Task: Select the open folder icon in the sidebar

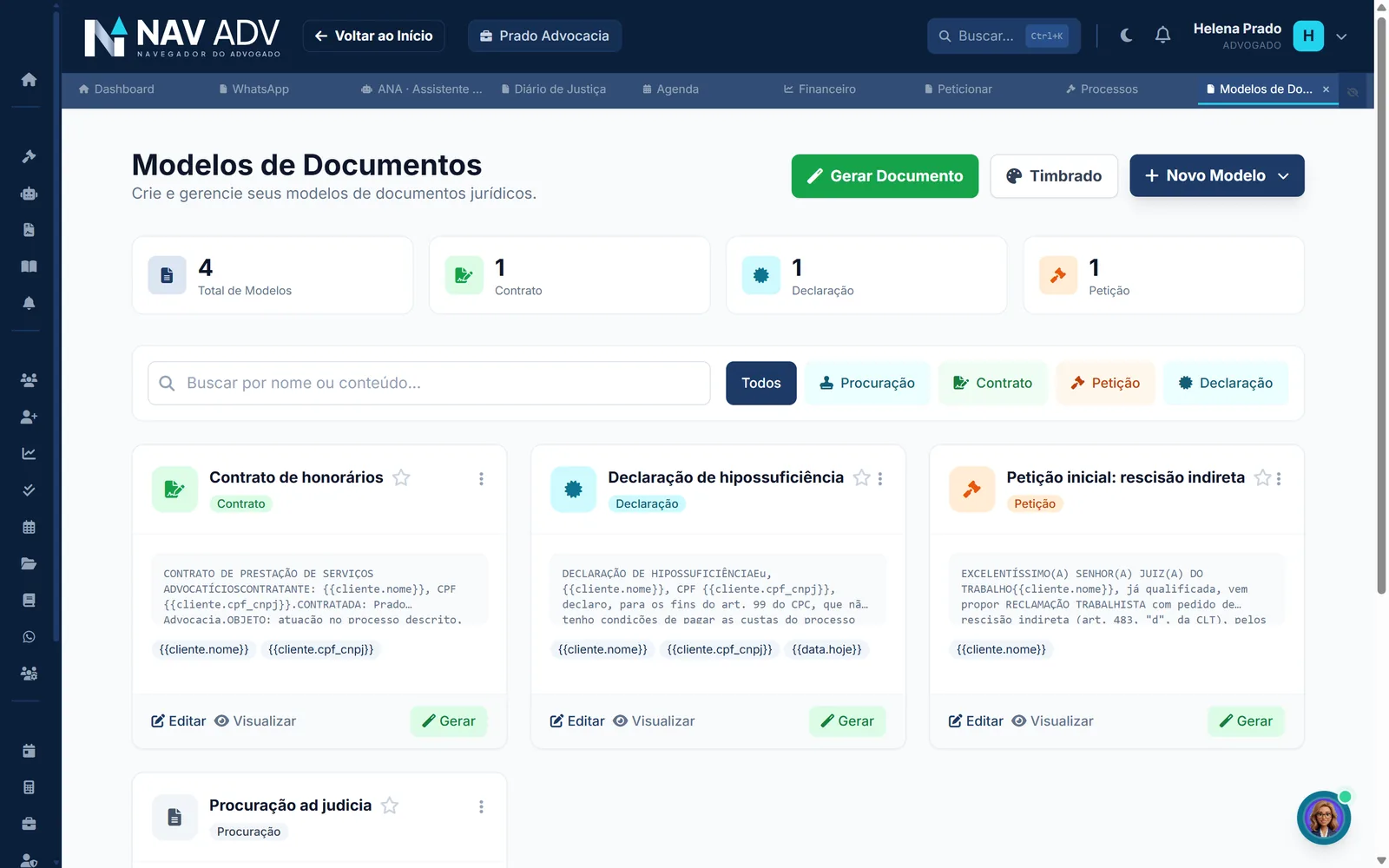Action: 29,563
